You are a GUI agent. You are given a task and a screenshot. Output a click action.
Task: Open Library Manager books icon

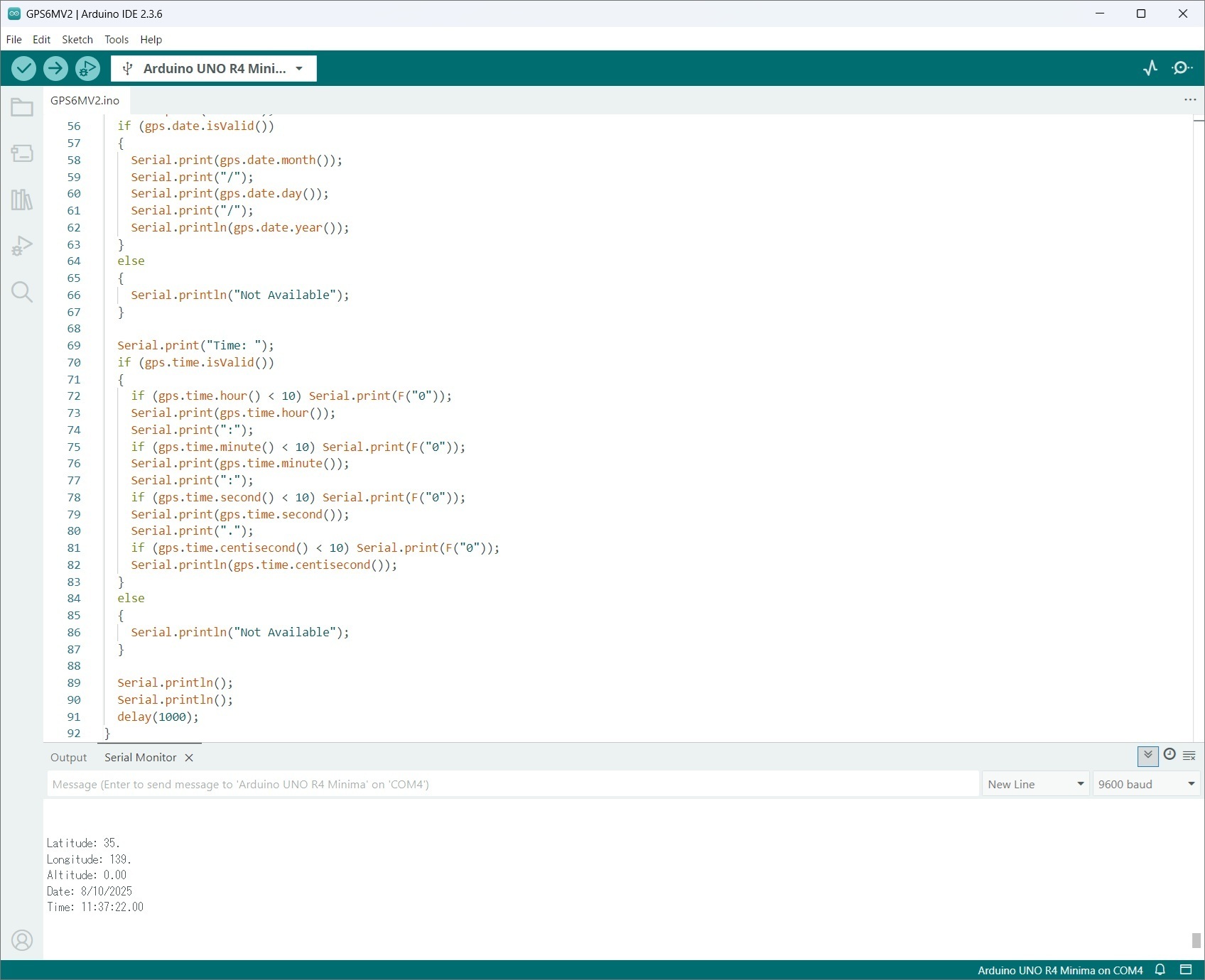(22, 200)
